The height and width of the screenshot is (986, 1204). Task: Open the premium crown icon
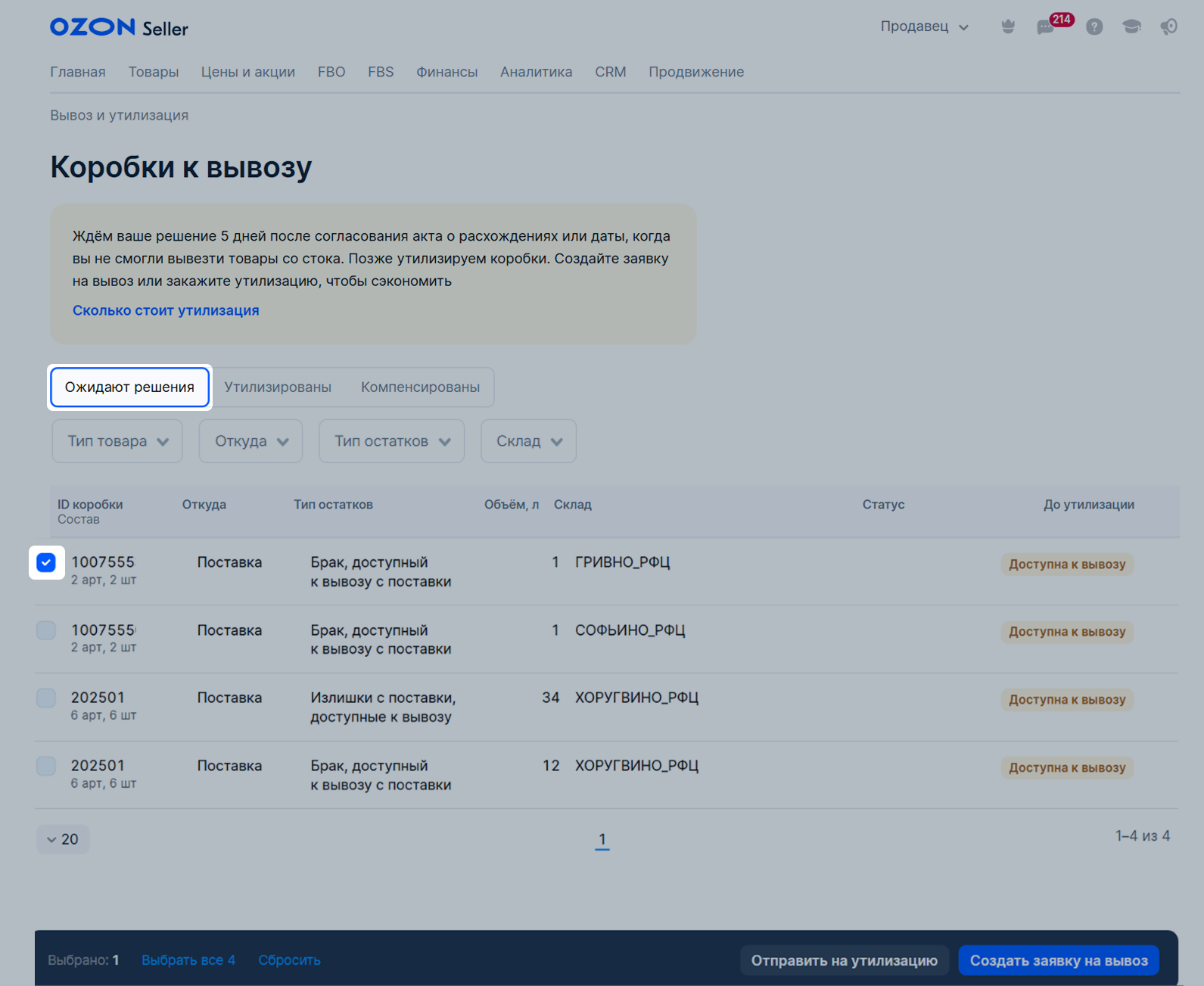(x=1008, y=27)
